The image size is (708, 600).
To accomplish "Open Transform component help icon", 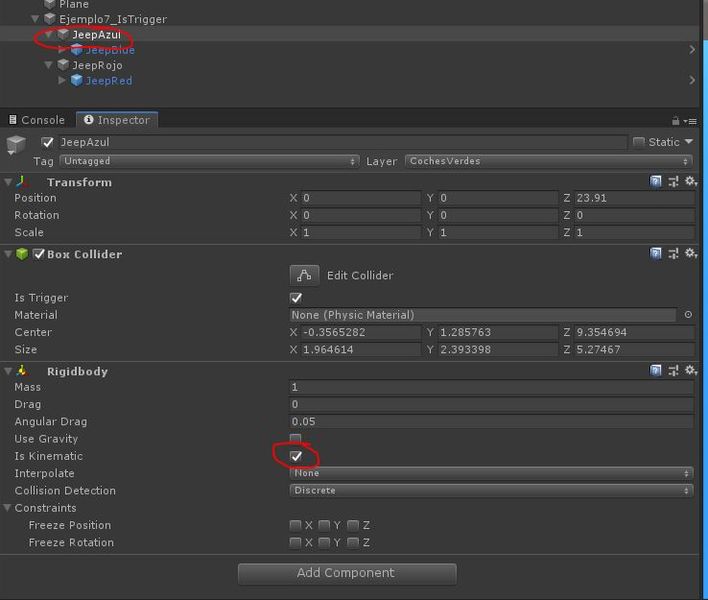I will 655,181.
